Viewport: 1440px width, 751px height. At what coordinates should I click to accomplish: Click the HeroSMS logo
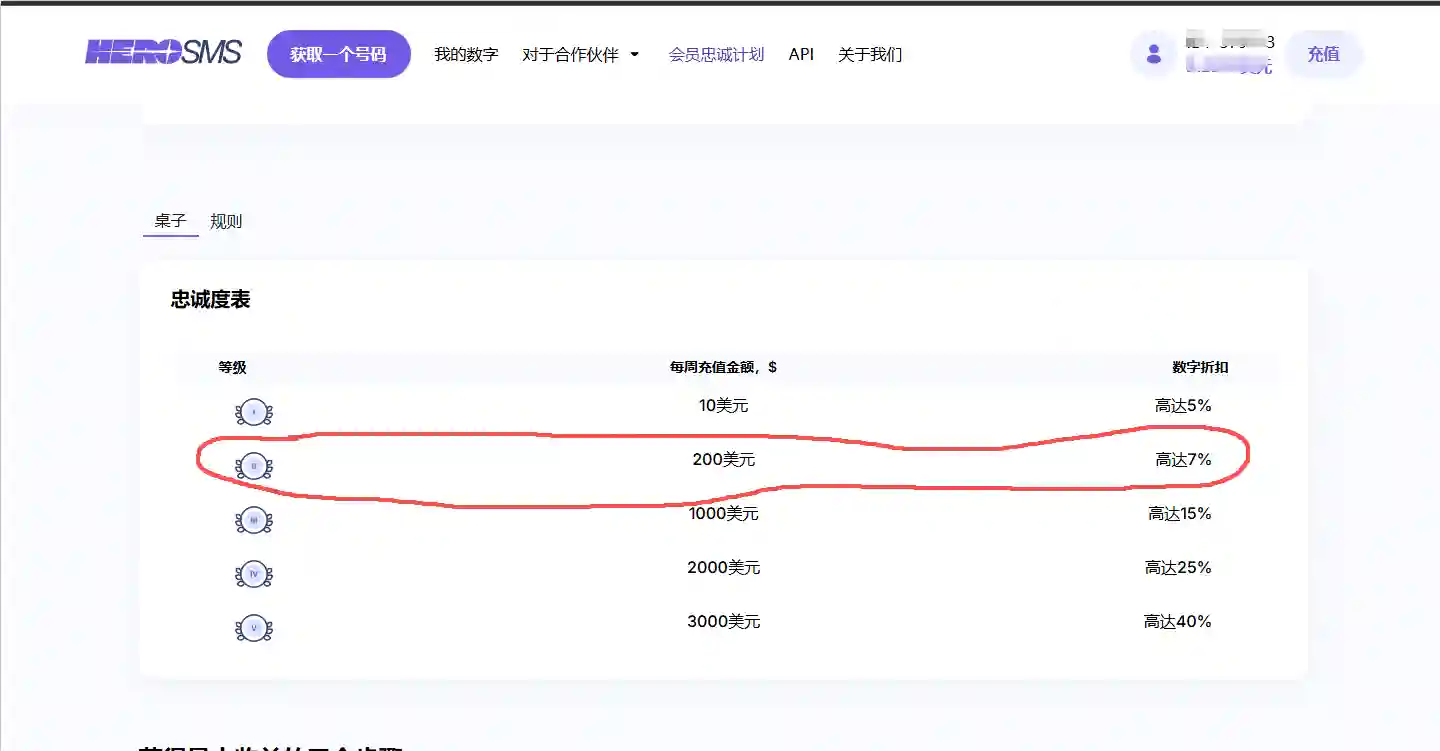(x=163, y=53)
